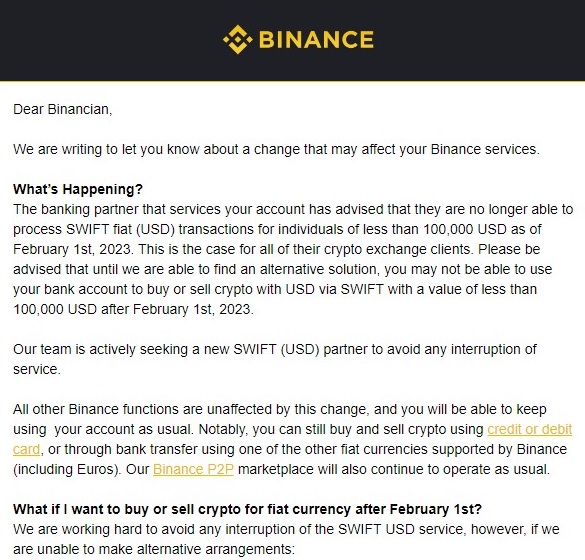Click the line starting "advised that until we are"

coord(282,269)
